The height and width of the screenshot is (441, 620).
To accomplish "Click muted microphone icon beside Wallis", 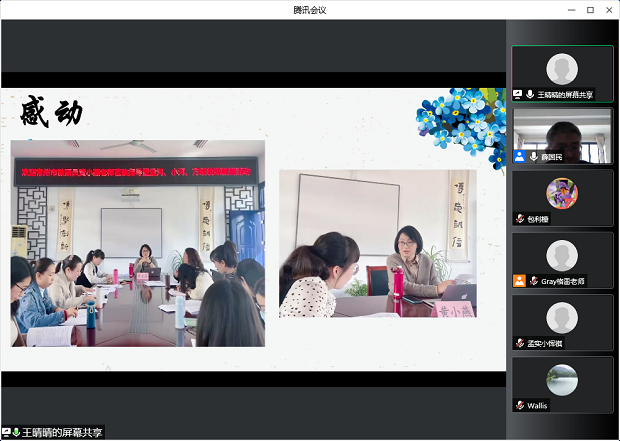I will (520, 405).
